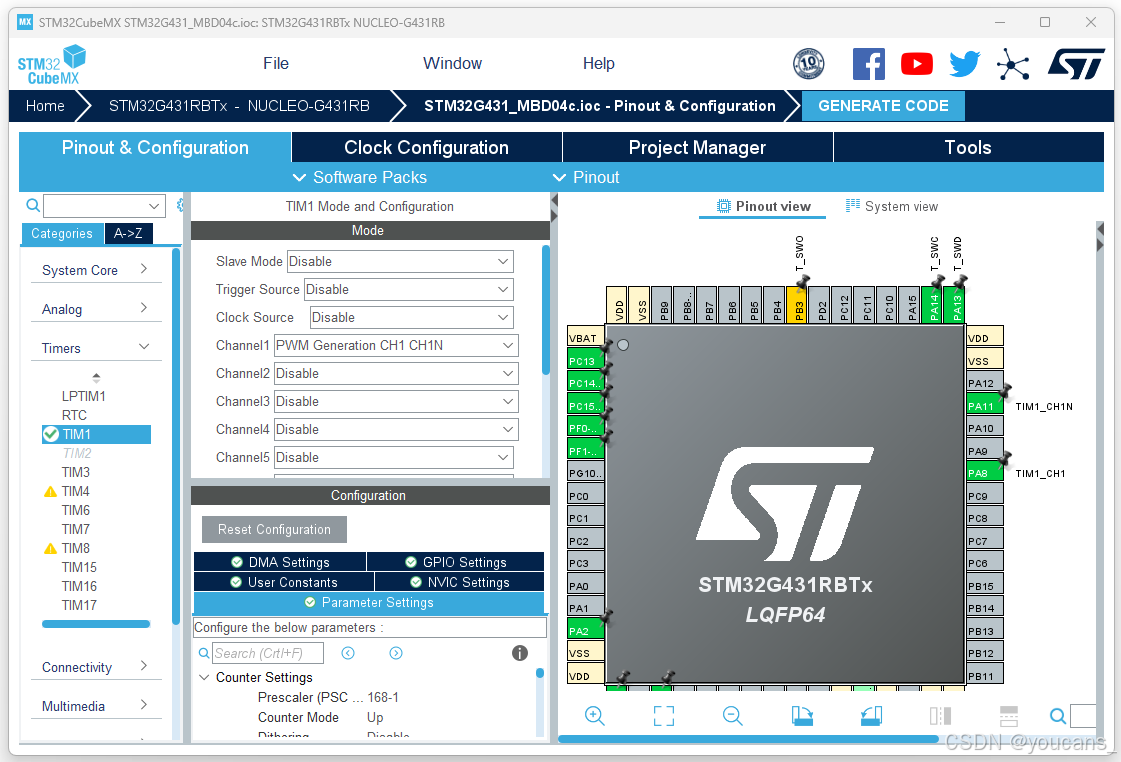Expand the Connectivity category

click(96, 667)
